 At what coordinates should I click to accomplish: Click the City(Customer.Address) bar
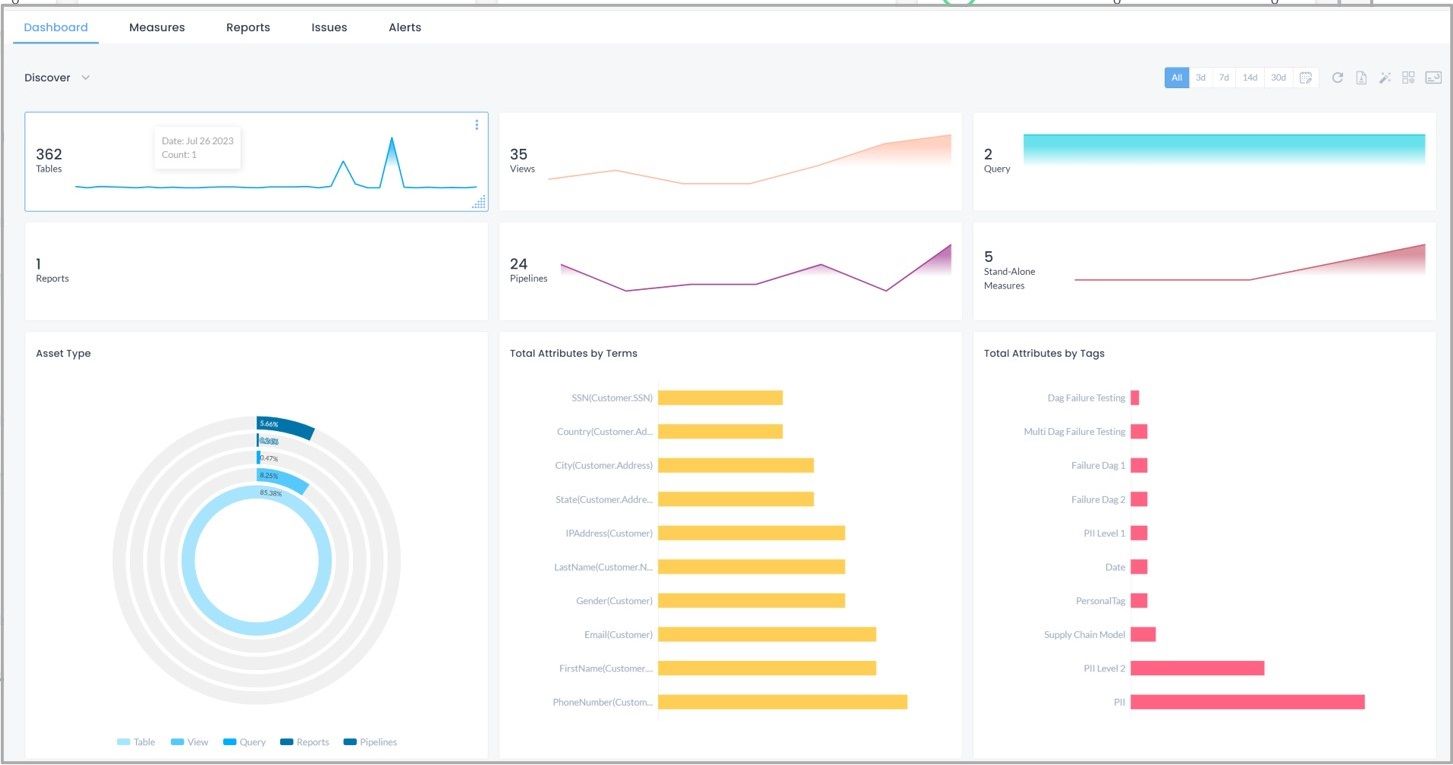pos(736,465)
